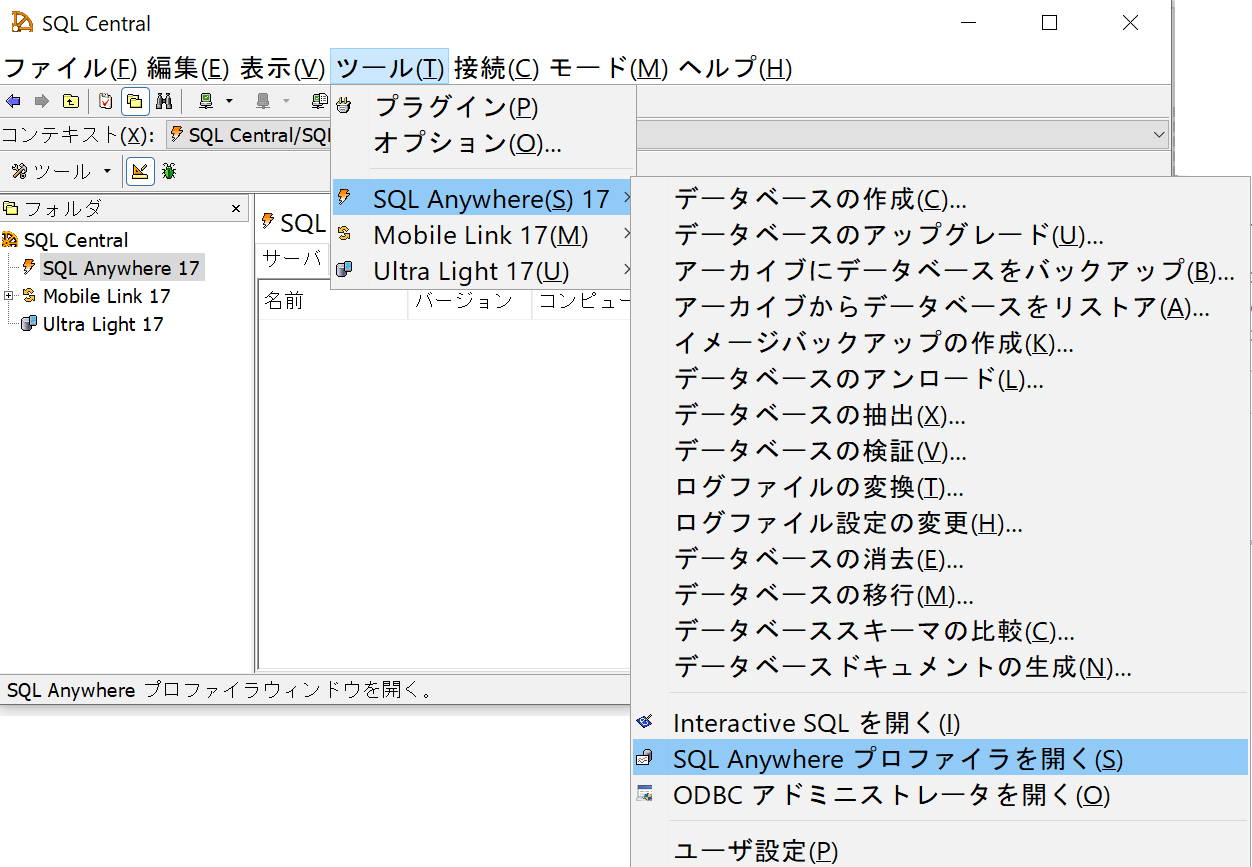Click the blue back arrow icon

[x=14, y=101]
